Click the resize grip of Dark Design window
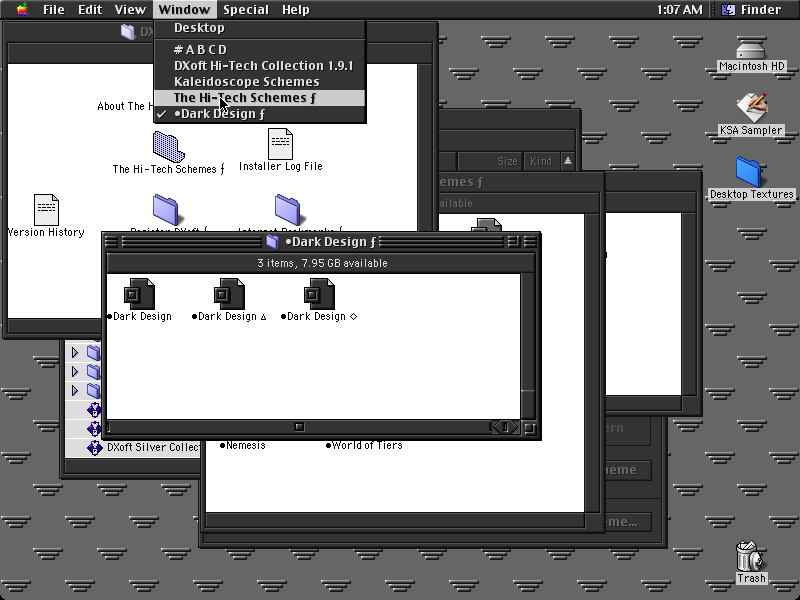The width and height of the screenshot is (800, 600). (530, 428)
